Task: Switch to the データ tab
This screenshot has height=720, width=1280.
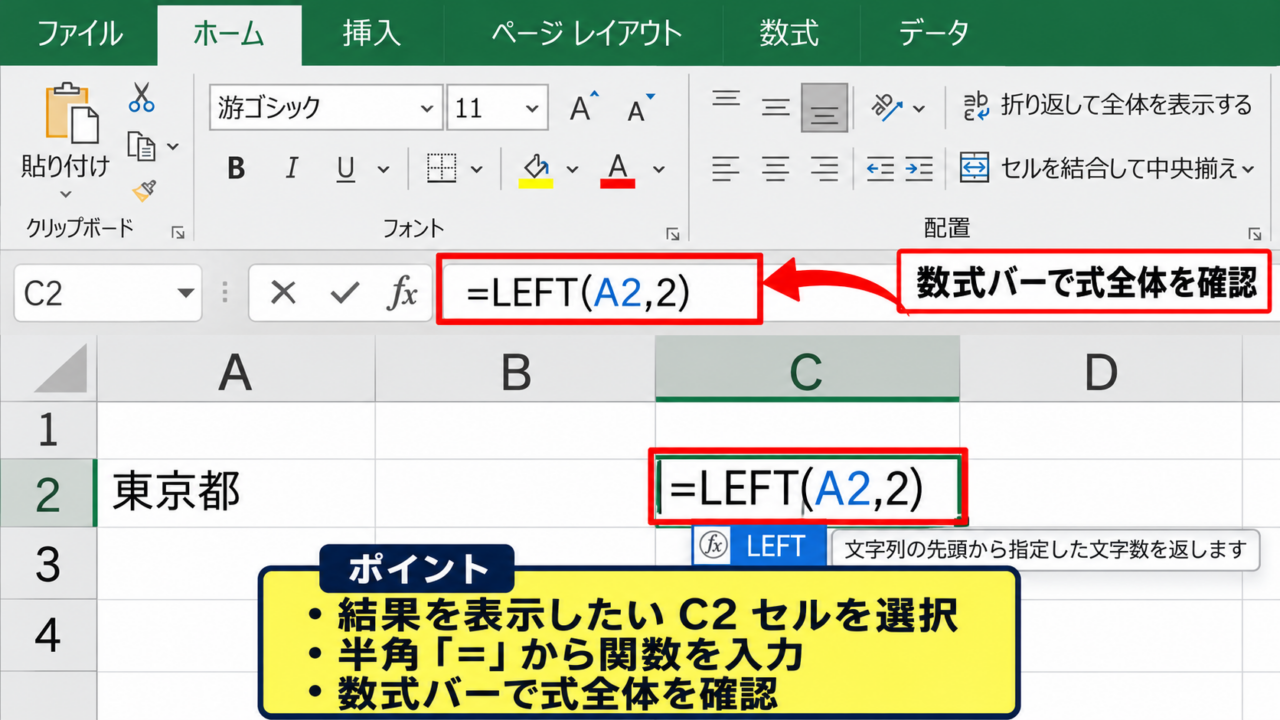Action: pos(933,33)
